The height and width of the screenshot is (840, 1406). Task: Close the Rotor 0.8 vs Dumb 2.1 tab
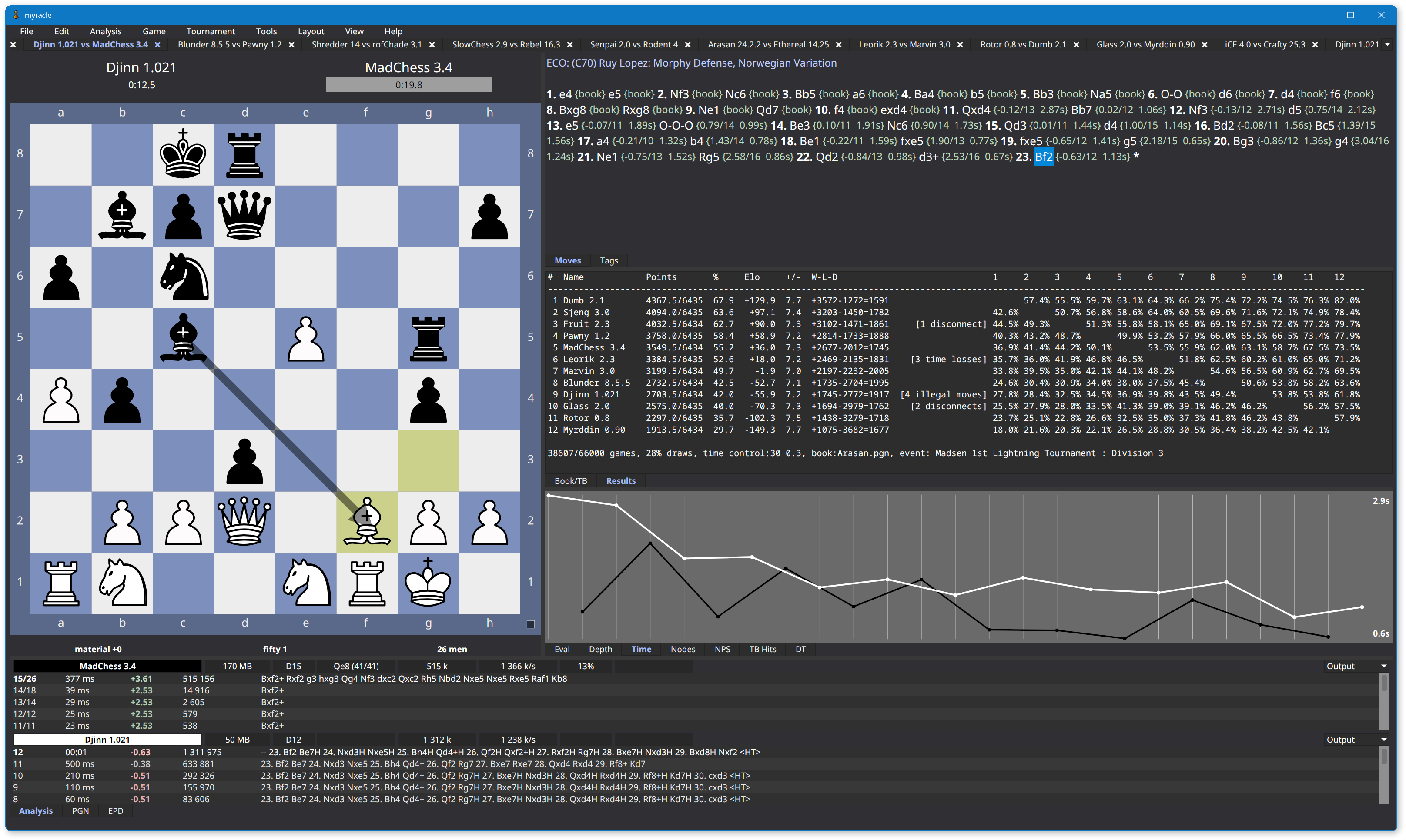click(x=1076, y=45)
